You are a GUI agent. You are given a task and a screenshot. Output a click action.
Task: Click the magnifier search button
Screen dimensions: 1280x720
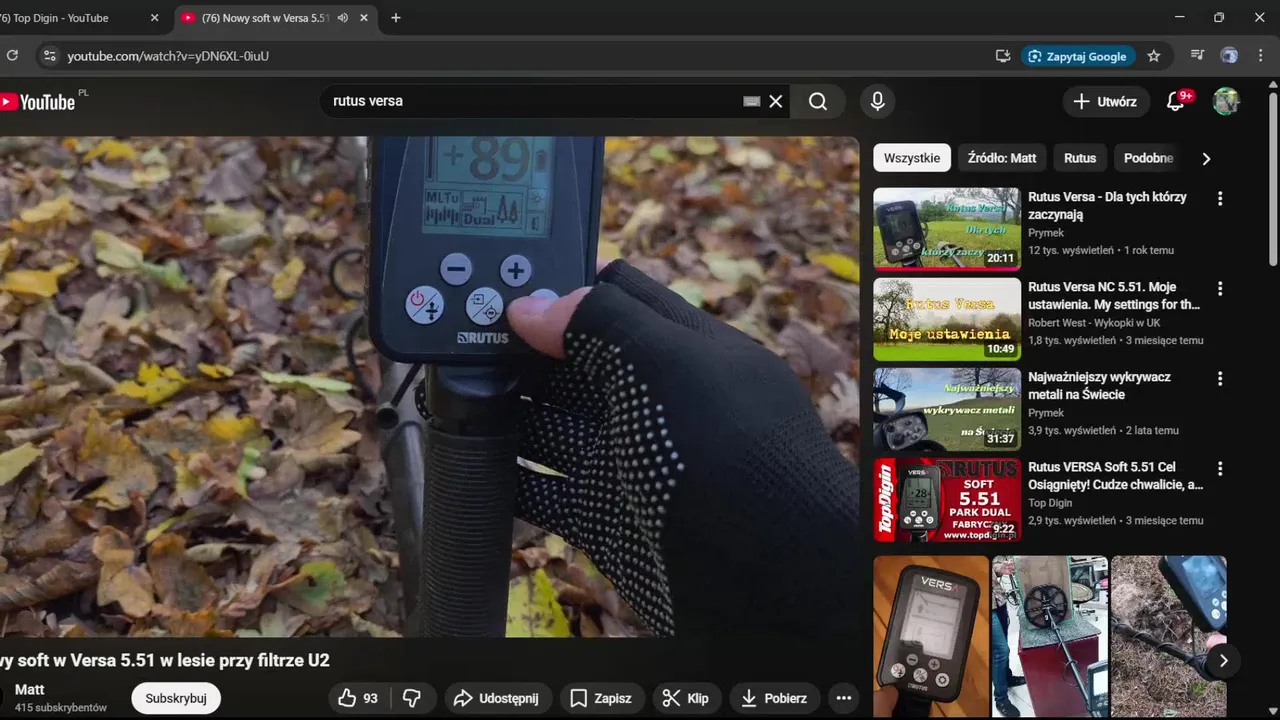(818, 101)
